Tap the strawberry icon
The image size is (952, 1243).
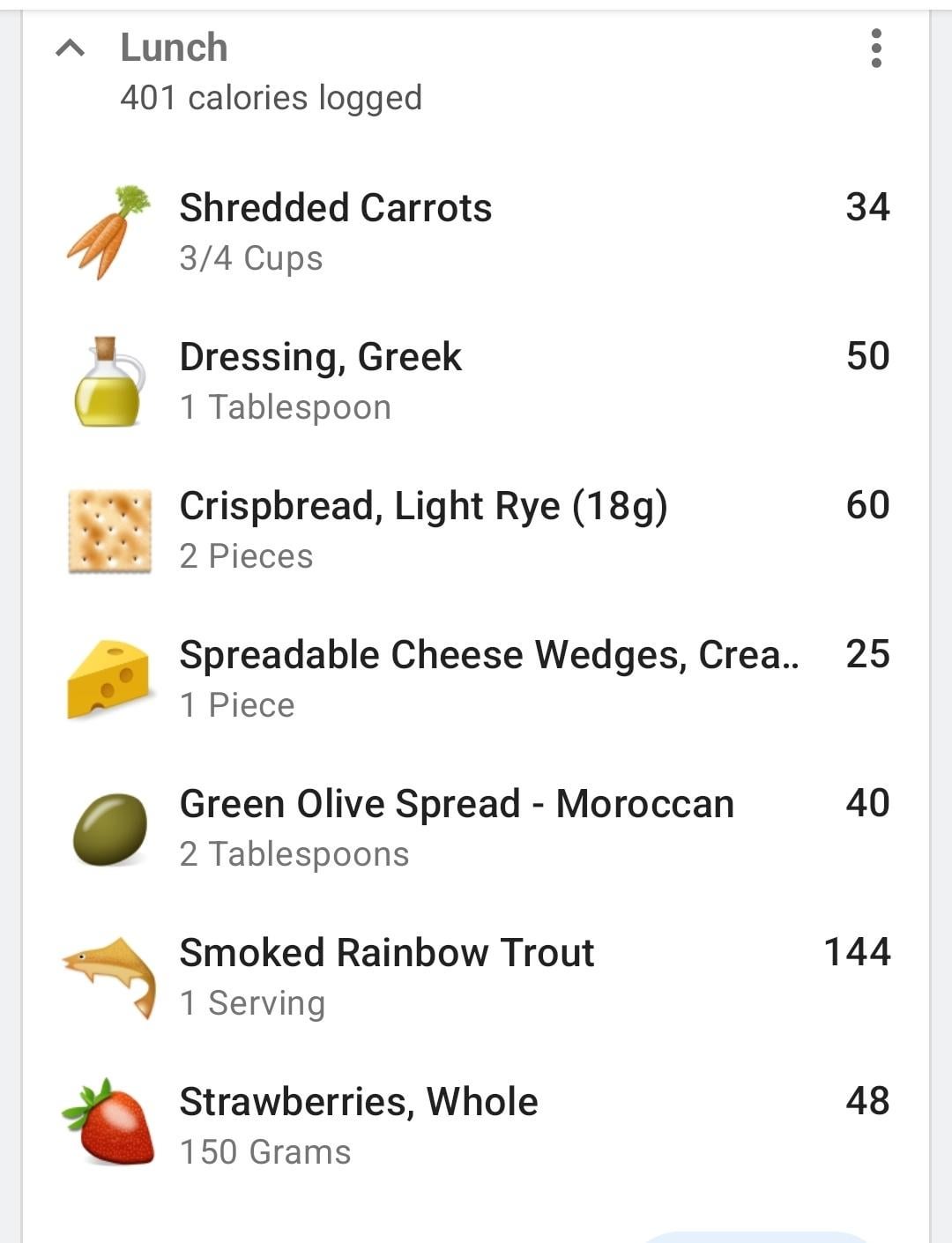(109, 1124)
